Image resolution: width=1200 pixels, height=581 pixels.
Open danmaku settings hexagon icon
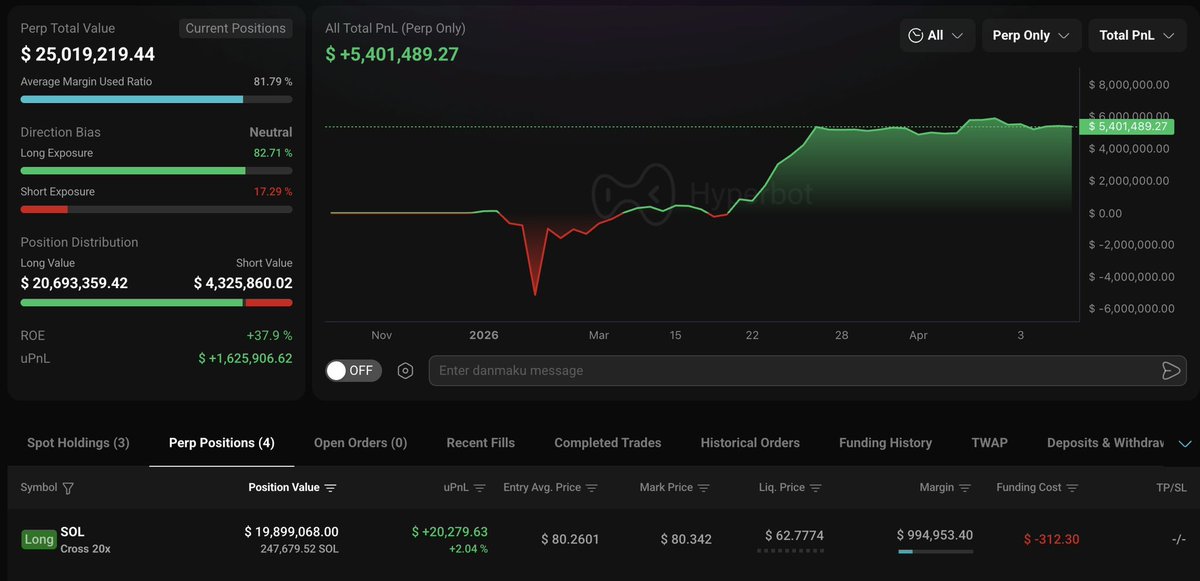pos(405,371)
